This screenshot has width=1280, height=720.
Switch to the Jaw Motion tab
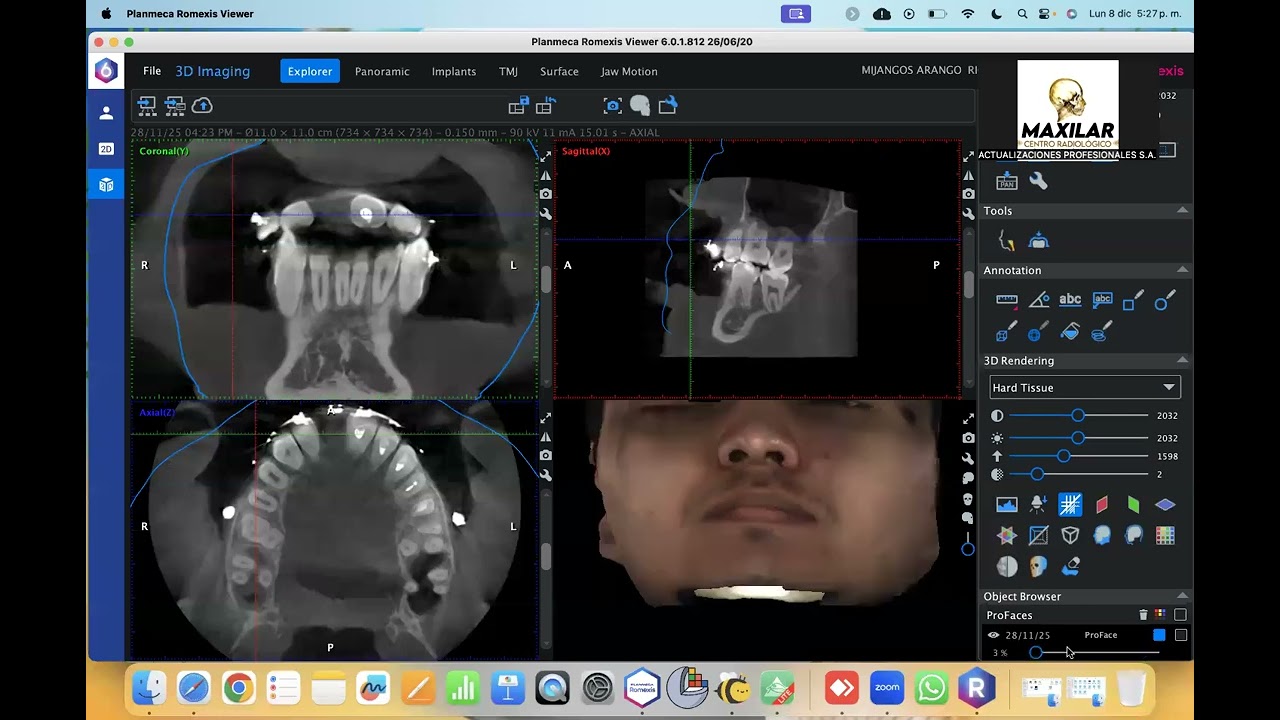click(x=629, y=71)
